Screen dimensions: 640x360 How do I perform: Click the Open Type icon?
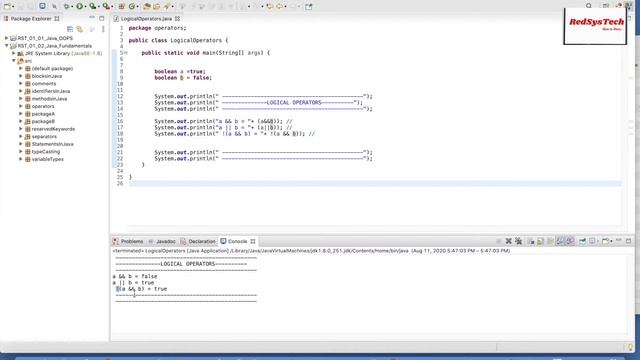point(147,6)
